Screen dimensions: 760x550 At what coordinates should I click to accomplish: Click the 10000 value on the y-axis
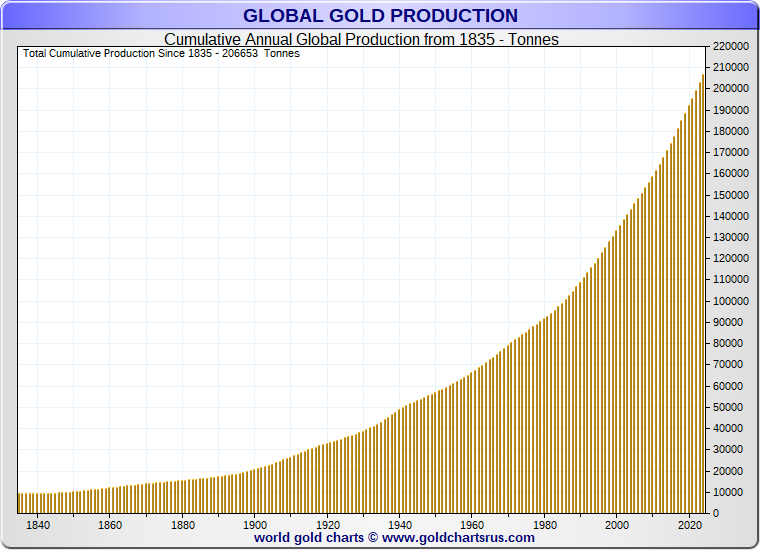pos(729,492)
